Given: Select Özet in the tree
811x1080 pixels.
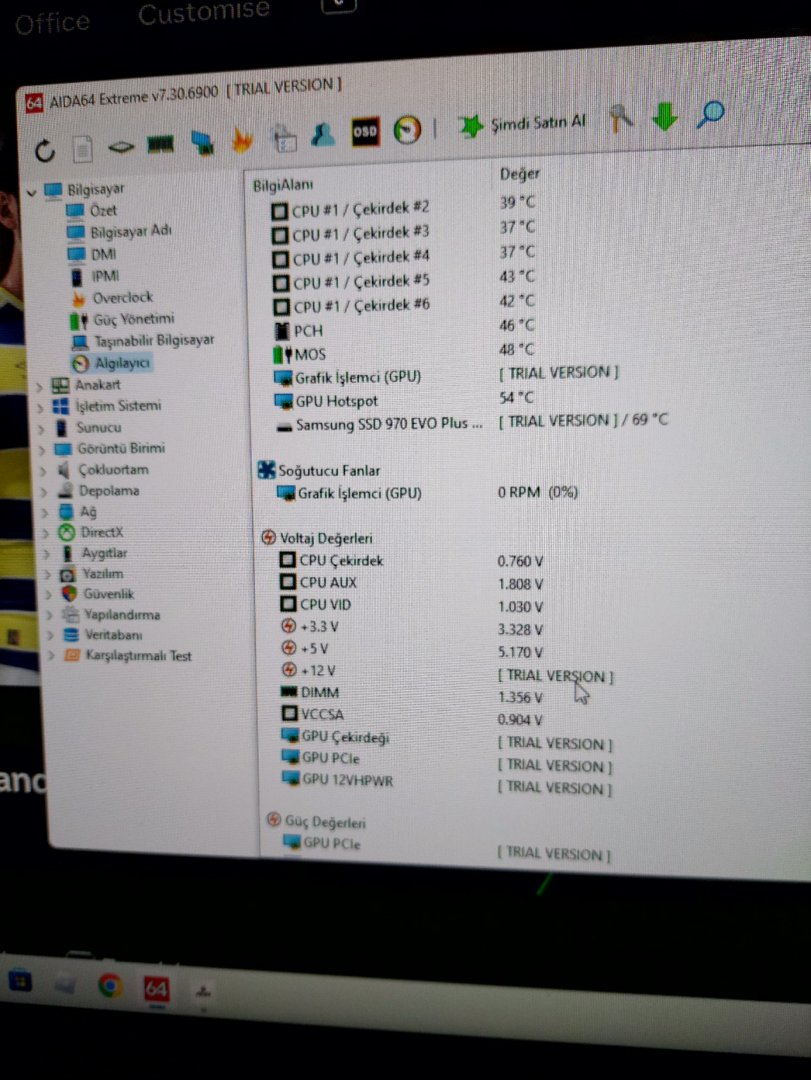Looking at the screenshot, I should click(x=103, y=210).
